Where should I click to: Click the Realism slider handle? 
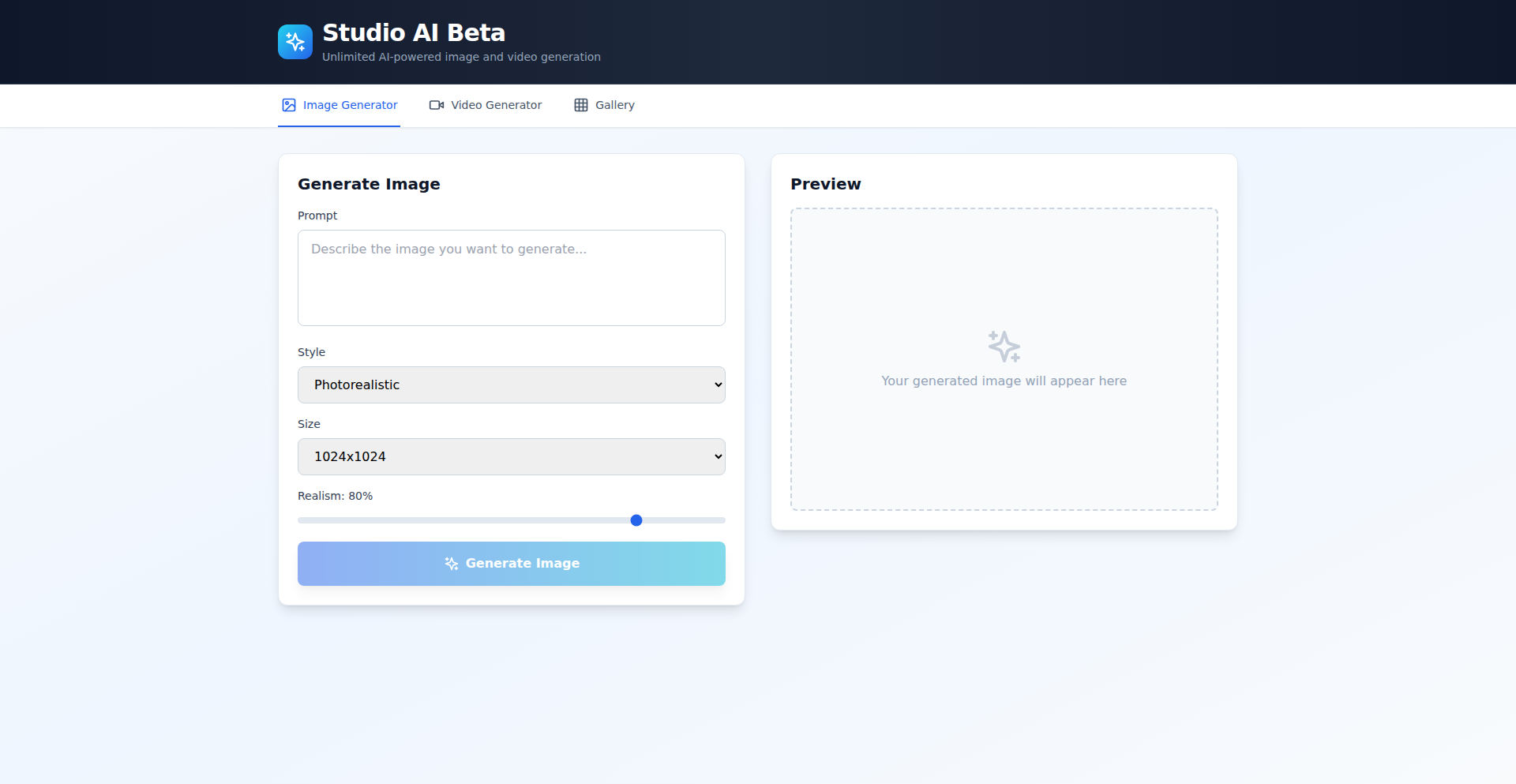click(x=636, y=520)
